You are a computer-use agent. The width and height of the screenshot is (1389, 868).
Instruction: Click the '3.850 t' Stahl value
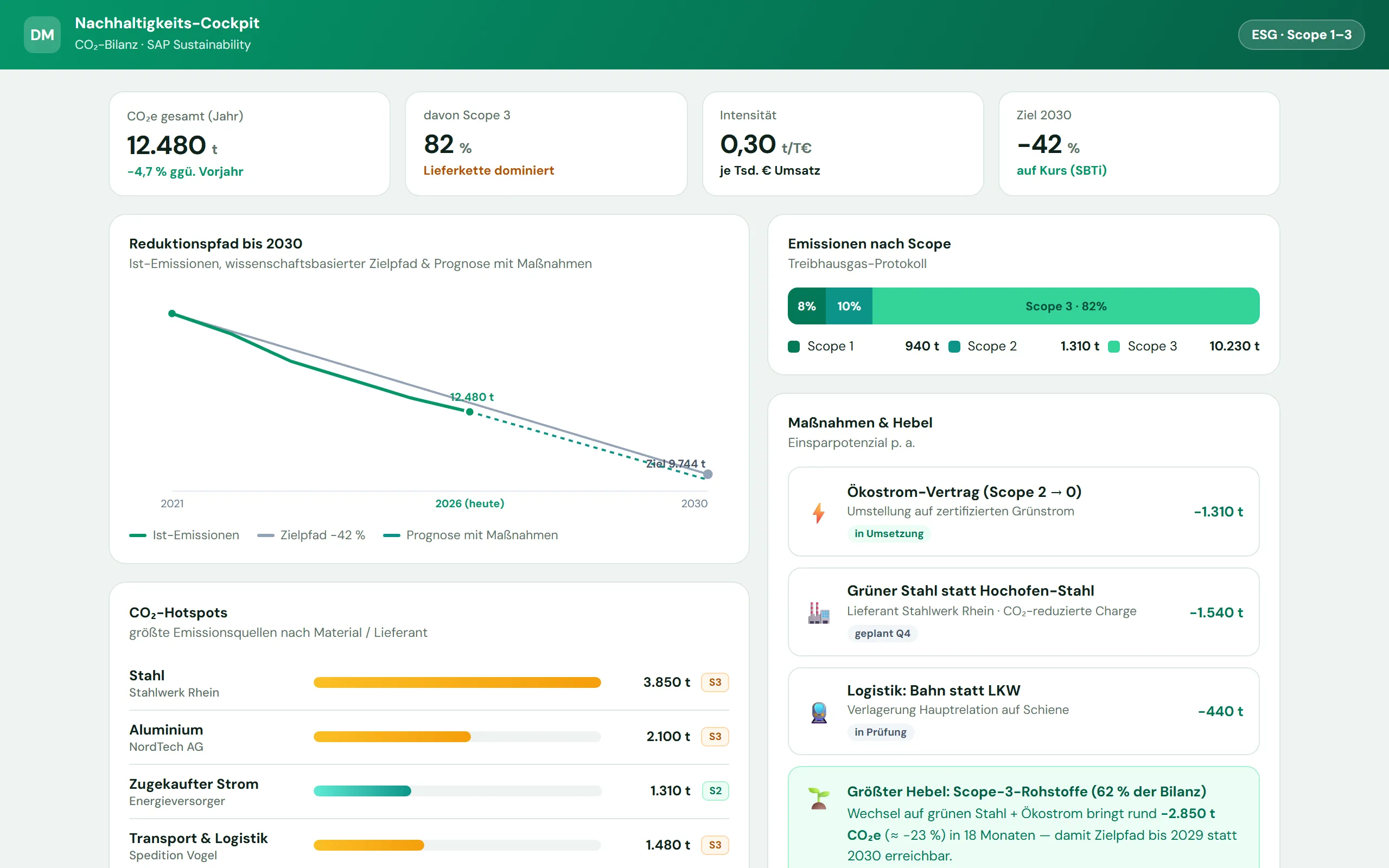tap(666, 682)
